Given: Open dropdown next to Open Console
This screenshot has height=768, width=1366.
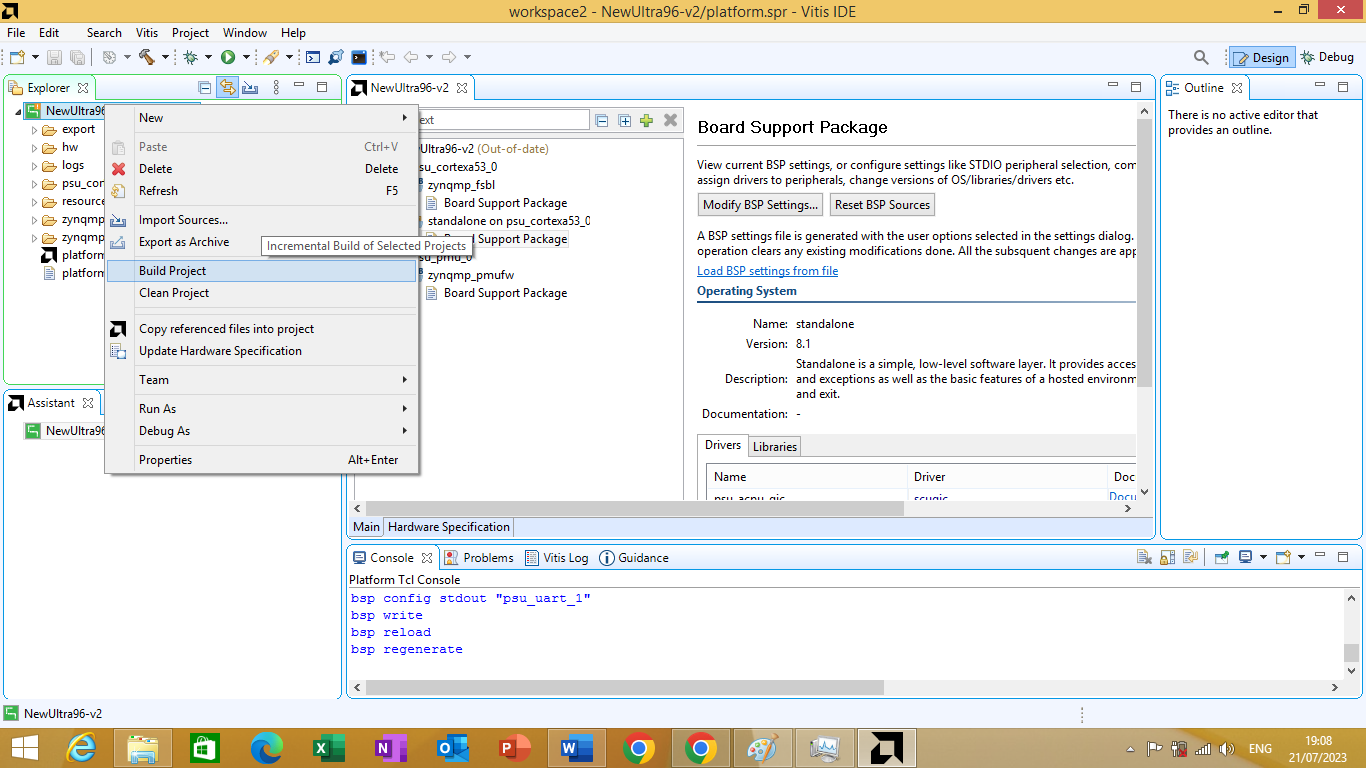Looking at the screenshot, I should [1301, 558].
